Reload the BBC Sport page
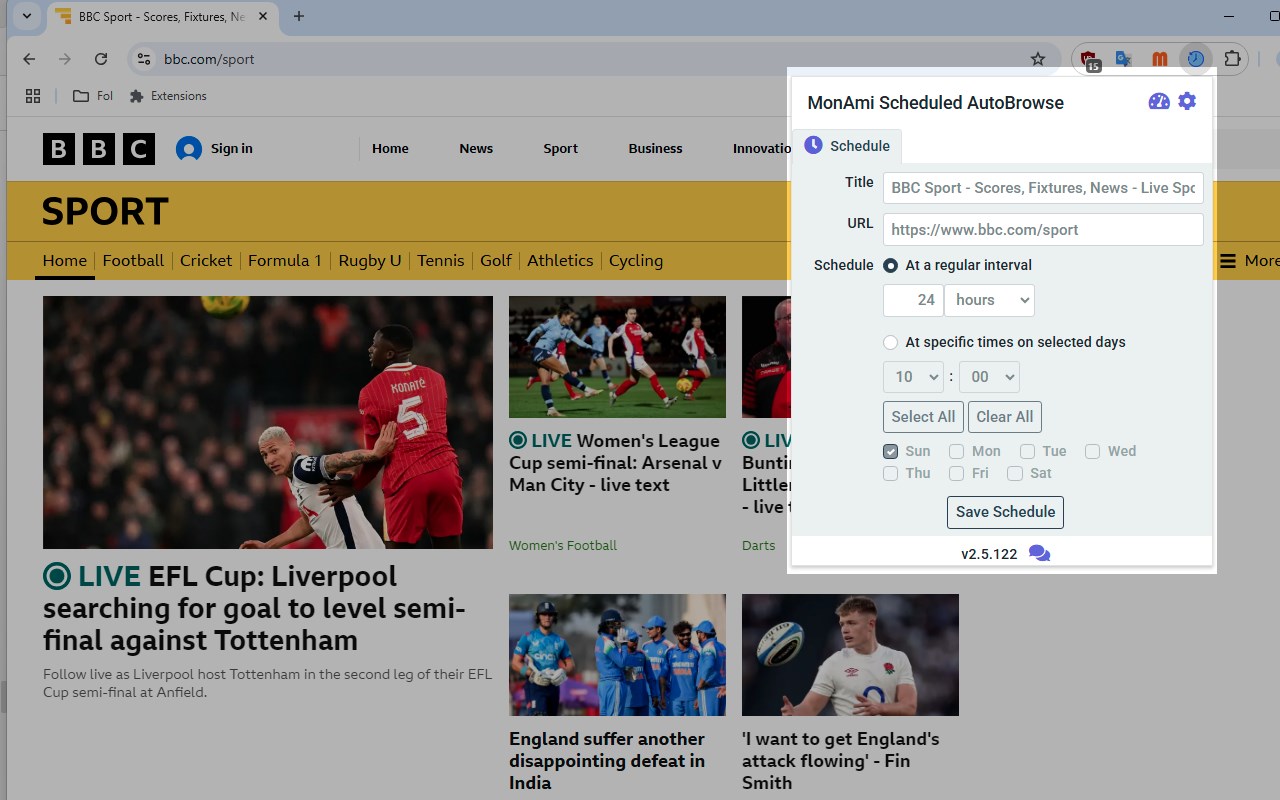The image size is (1280, 800). coord(101,59)
